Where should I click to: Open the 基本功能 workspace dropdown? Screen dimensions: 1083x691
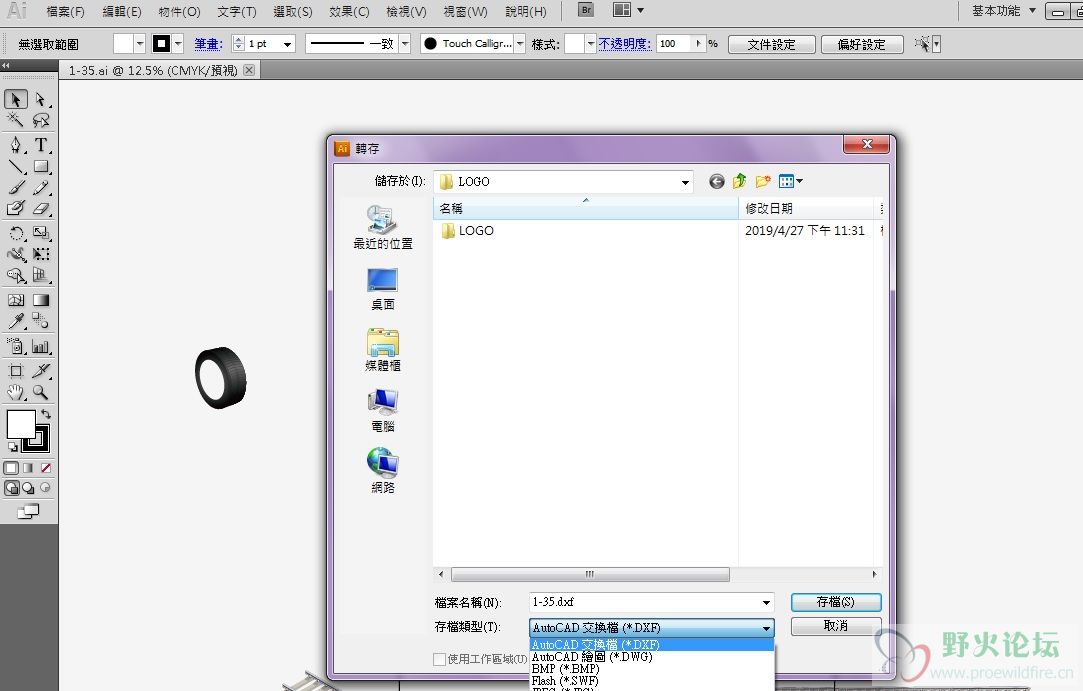[1033, 10]
